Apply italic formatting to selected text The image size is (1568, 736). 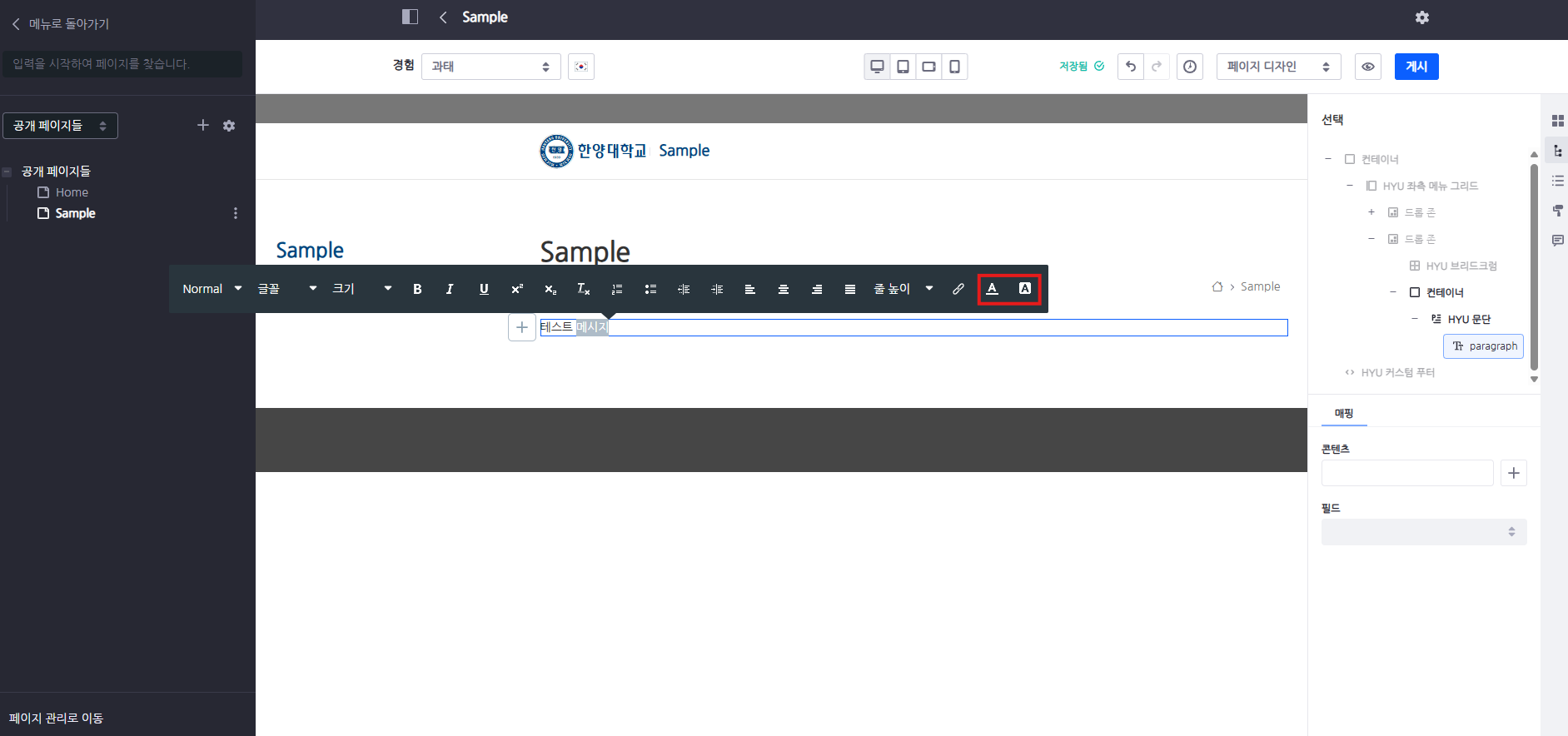click(x=450, y=289)
